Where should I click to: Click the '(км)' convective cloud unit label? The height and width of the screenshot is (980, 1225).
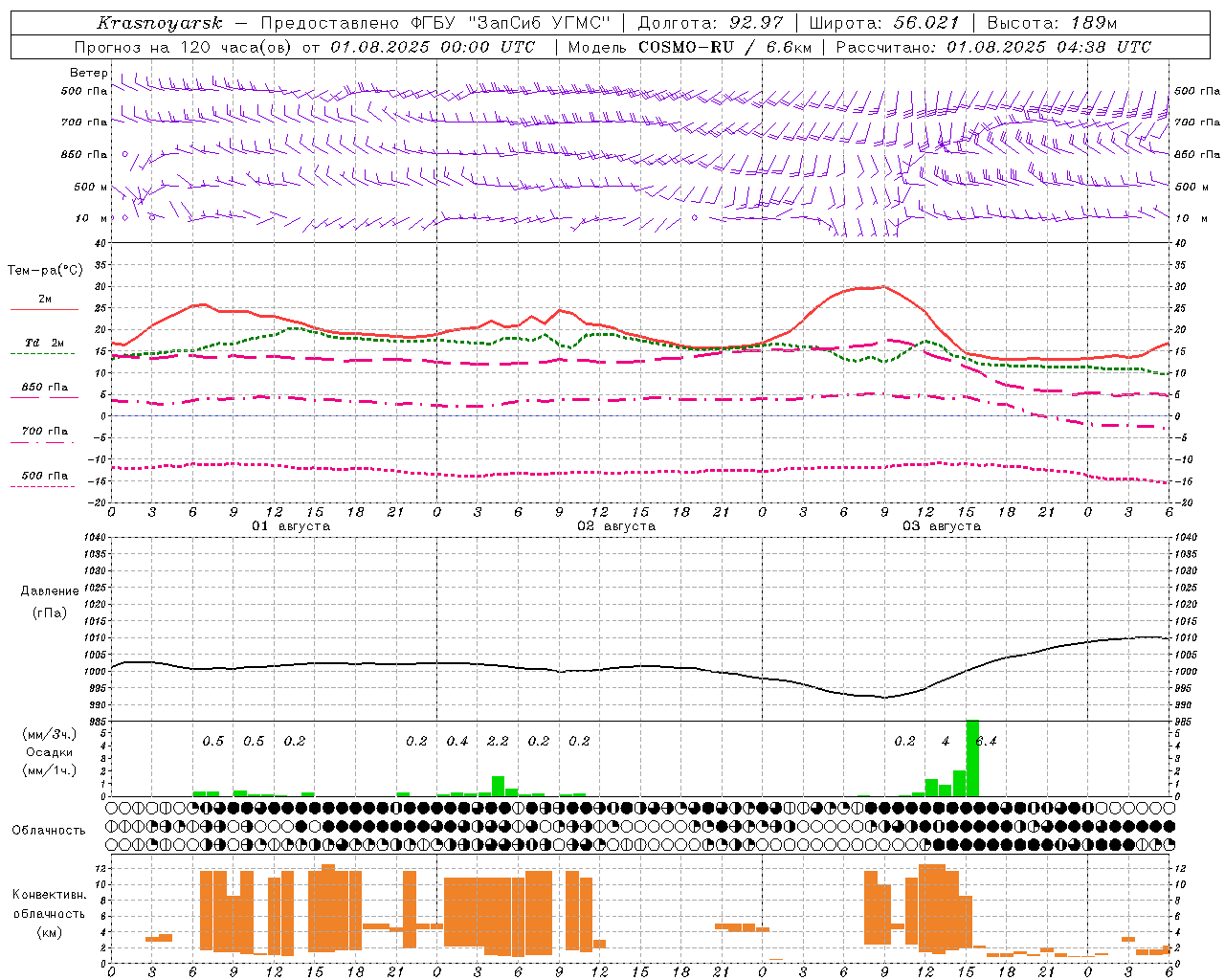click(49, 932)
